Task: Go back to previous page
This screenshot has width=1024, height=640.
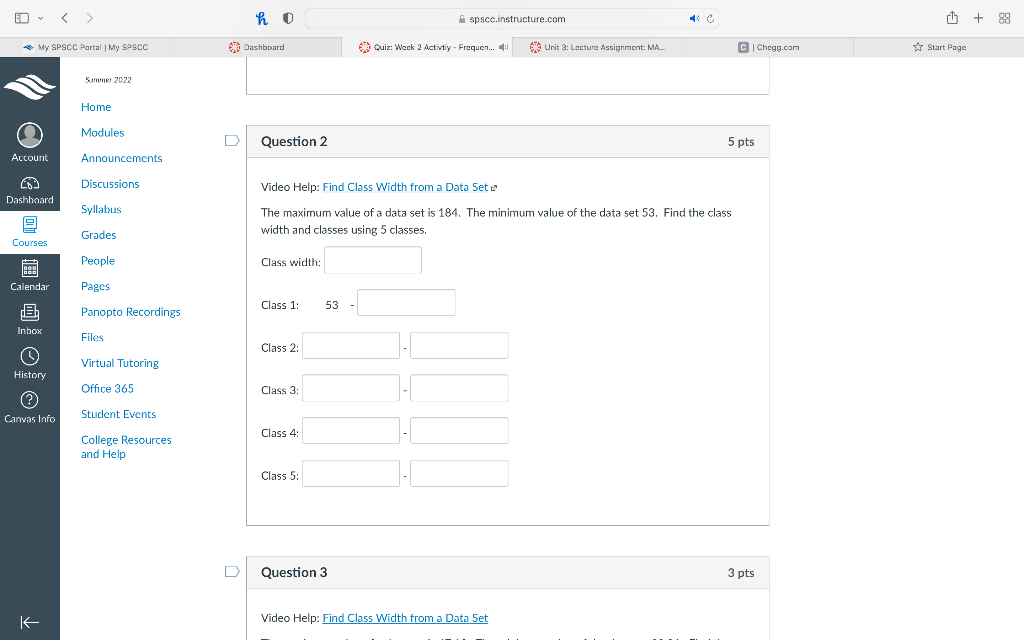Action: [x=65, y=18]
